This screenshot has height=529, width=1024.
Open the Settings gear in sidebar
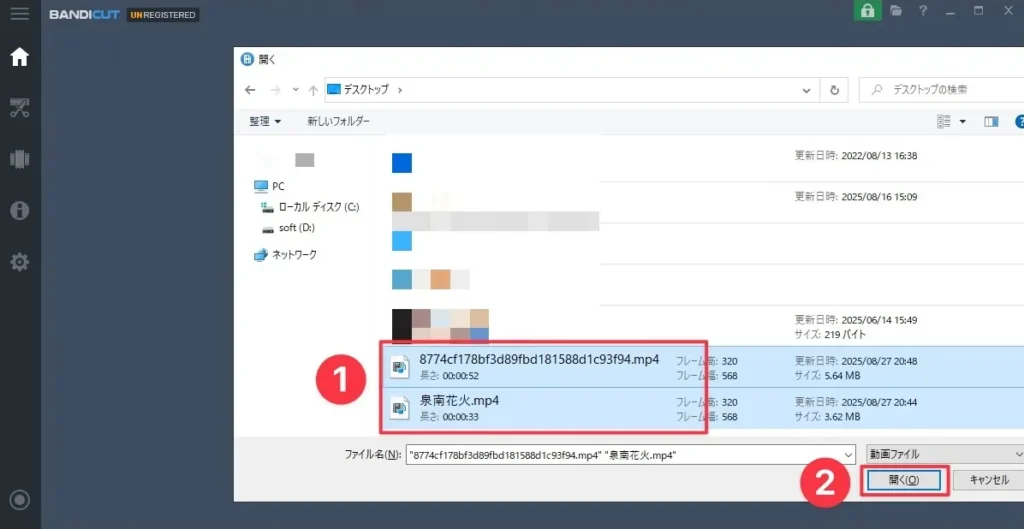point(20,262)
